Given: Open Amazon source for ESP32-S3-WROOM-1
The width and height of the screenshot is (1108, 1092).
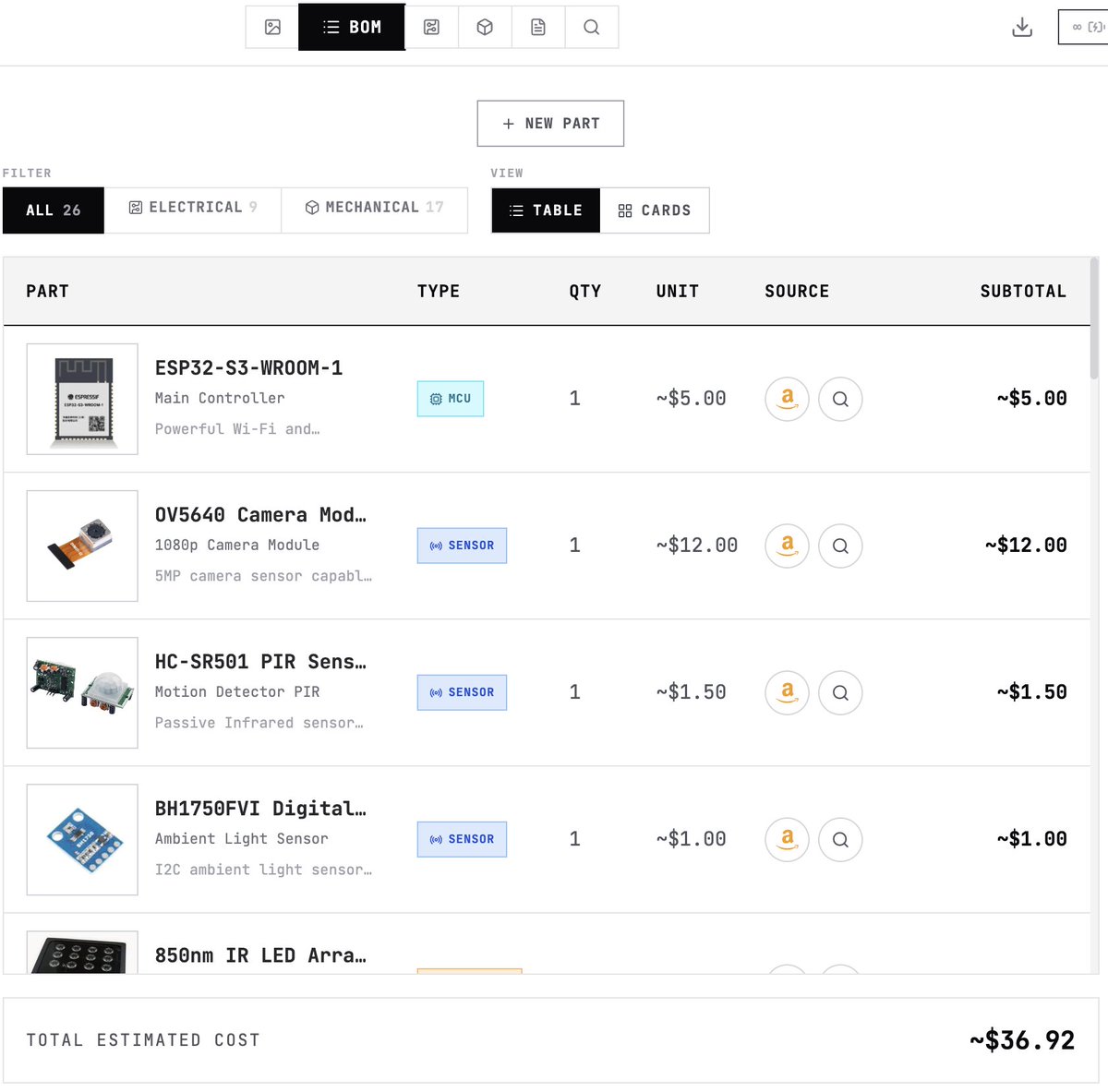Looking at the screenshot, I should tap(788, 399).
